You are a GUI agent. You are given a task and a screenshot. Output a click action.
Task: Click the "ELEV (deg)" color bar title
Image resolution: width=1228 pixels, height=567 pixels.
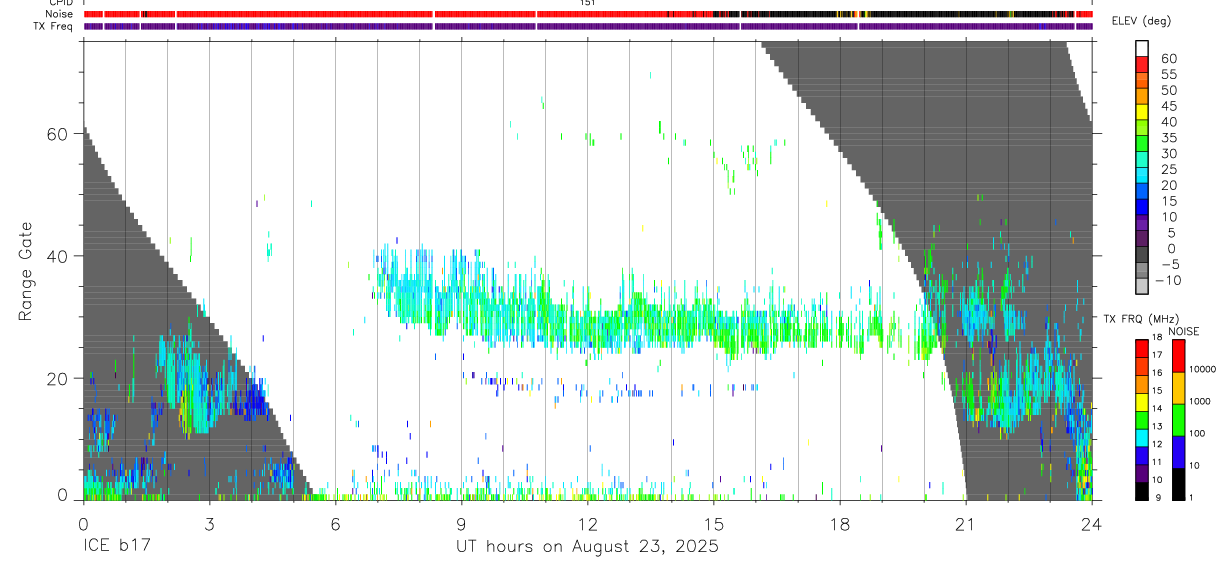1142,21
